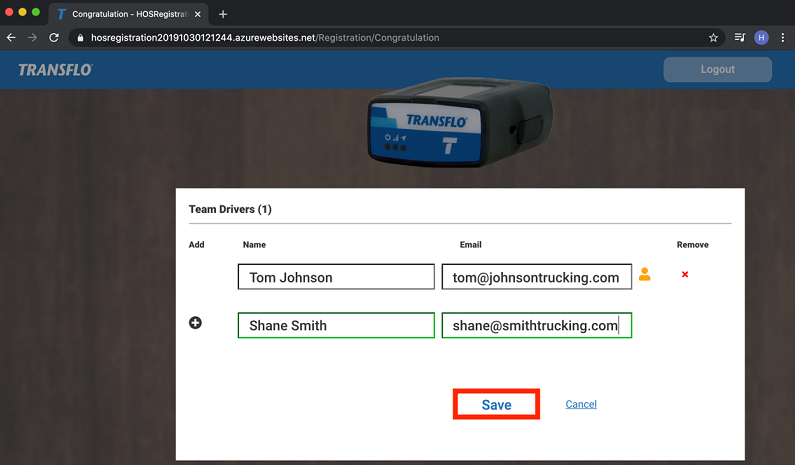Click the Name column header
Screen dimensions: 795x465
click(x=254, y=244)
